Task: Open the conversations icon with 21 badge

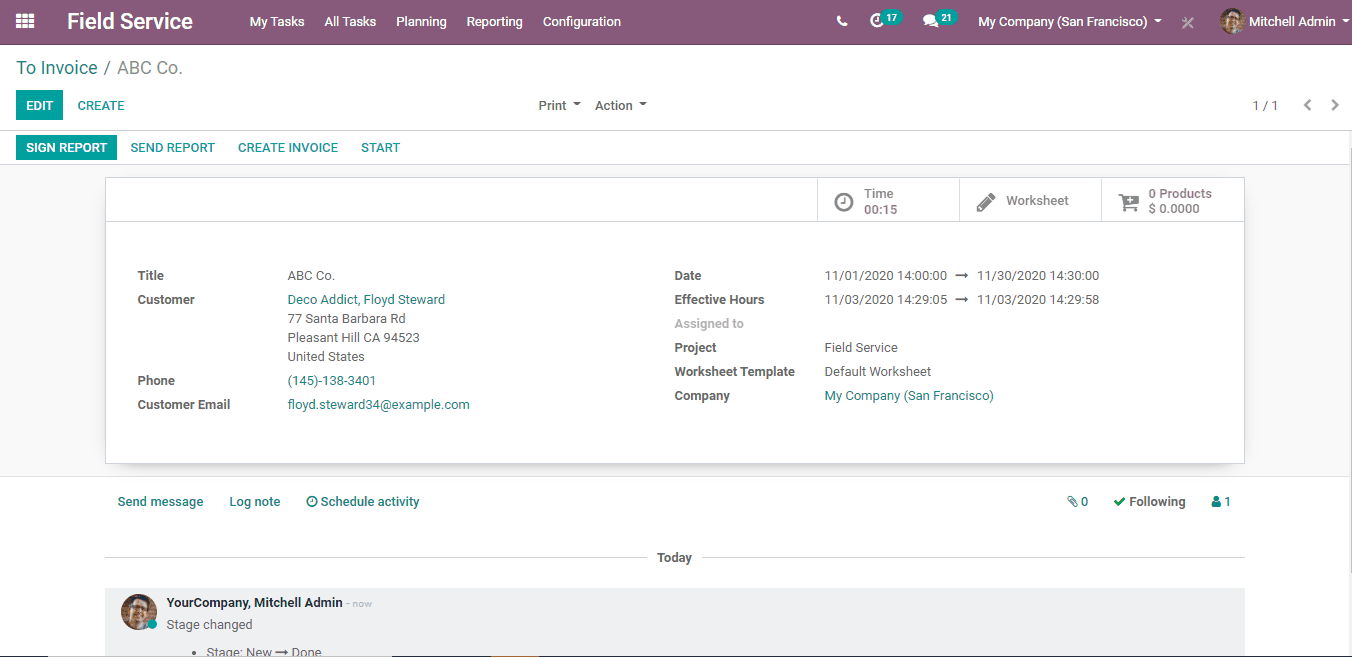Action: pyautogui.click(x=931, y=21)
